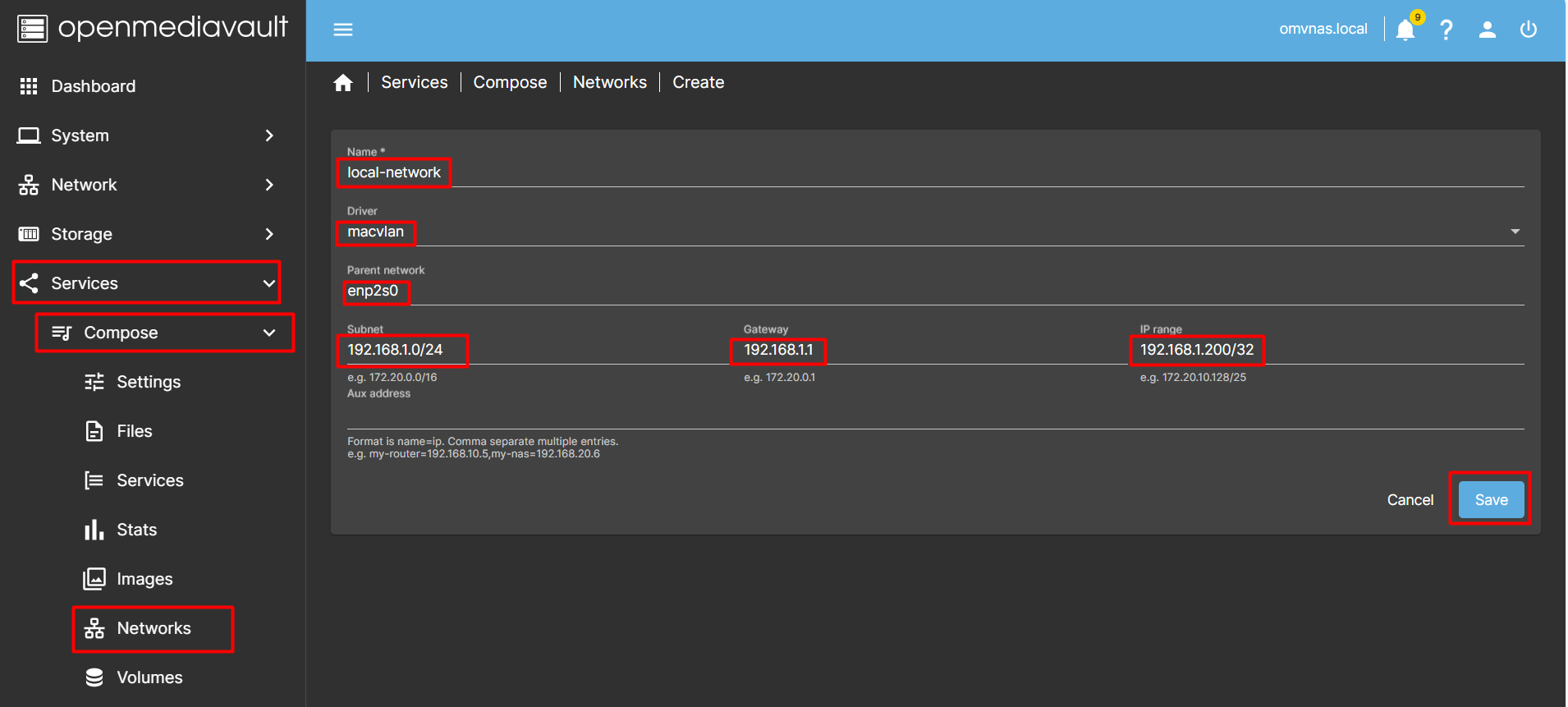Viewport: 1568px width, 707px height.
Task: Focus the Subnet input field
Action: [x=539, y=350]
